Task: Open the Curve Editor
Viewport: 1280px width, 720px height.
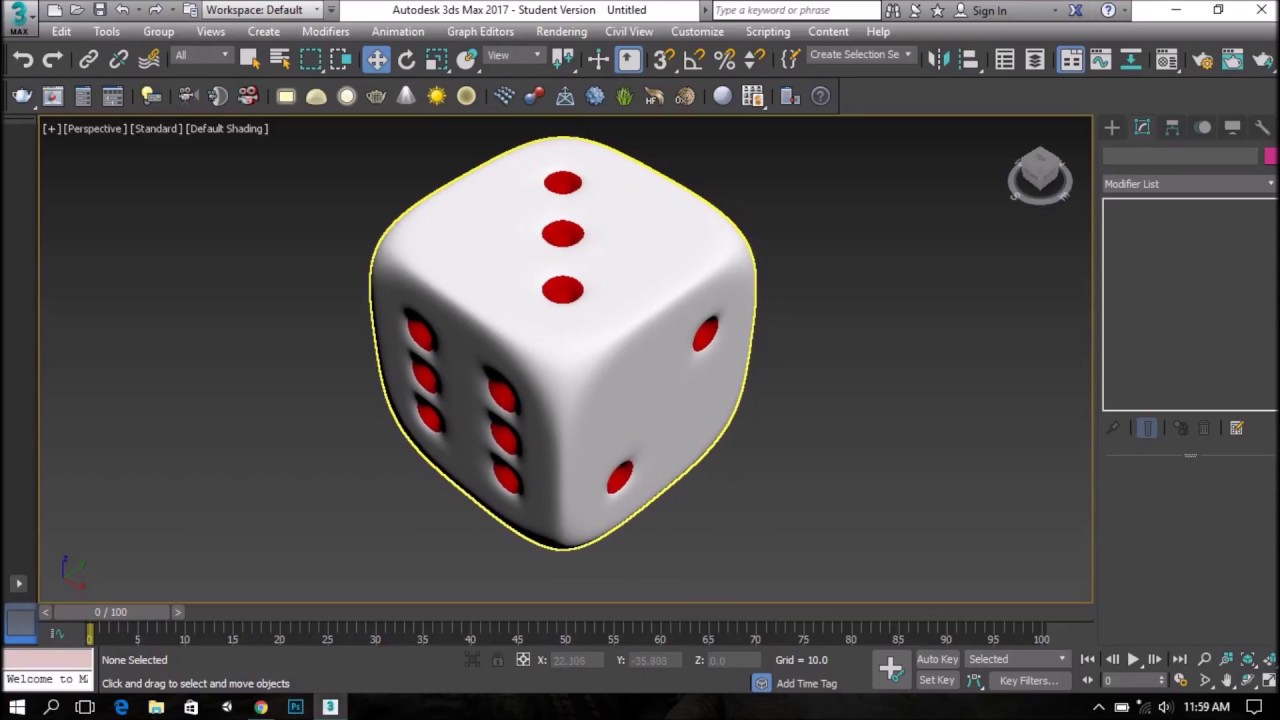Action: point(1101,60)
